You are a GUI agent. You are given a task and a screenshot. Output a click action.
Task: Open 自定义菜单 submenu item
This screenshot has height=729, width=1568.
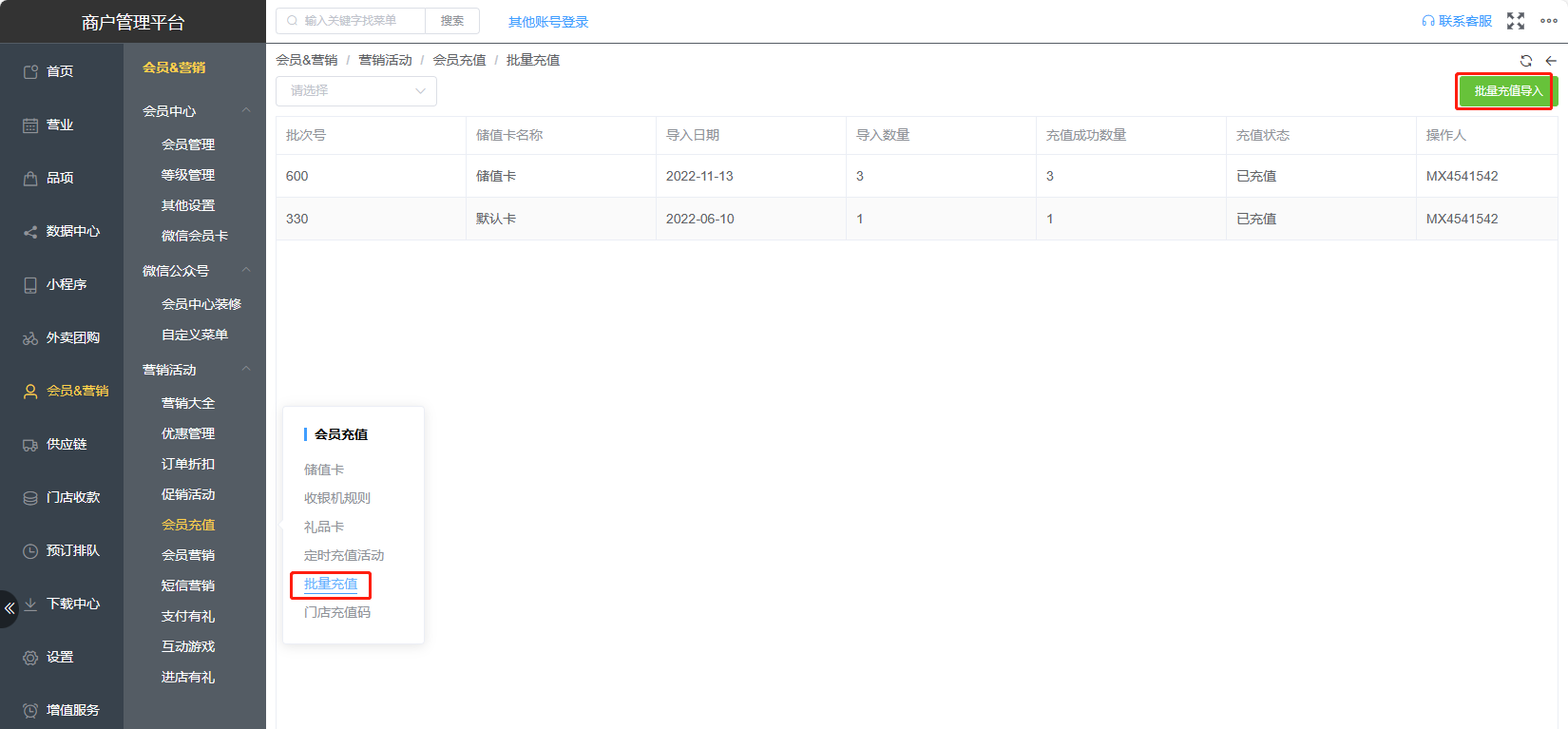point(195,335)
